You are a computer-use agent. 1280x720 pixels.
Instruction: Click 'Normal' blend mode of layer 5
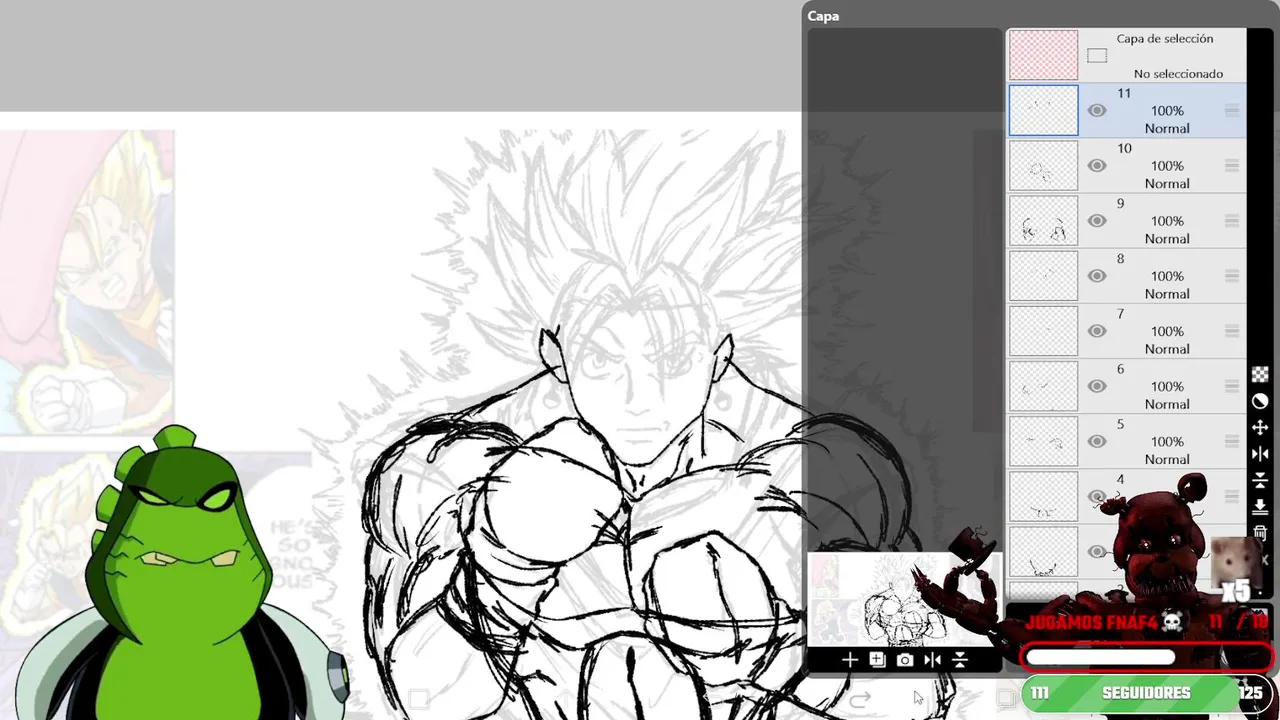point(1167,459)
